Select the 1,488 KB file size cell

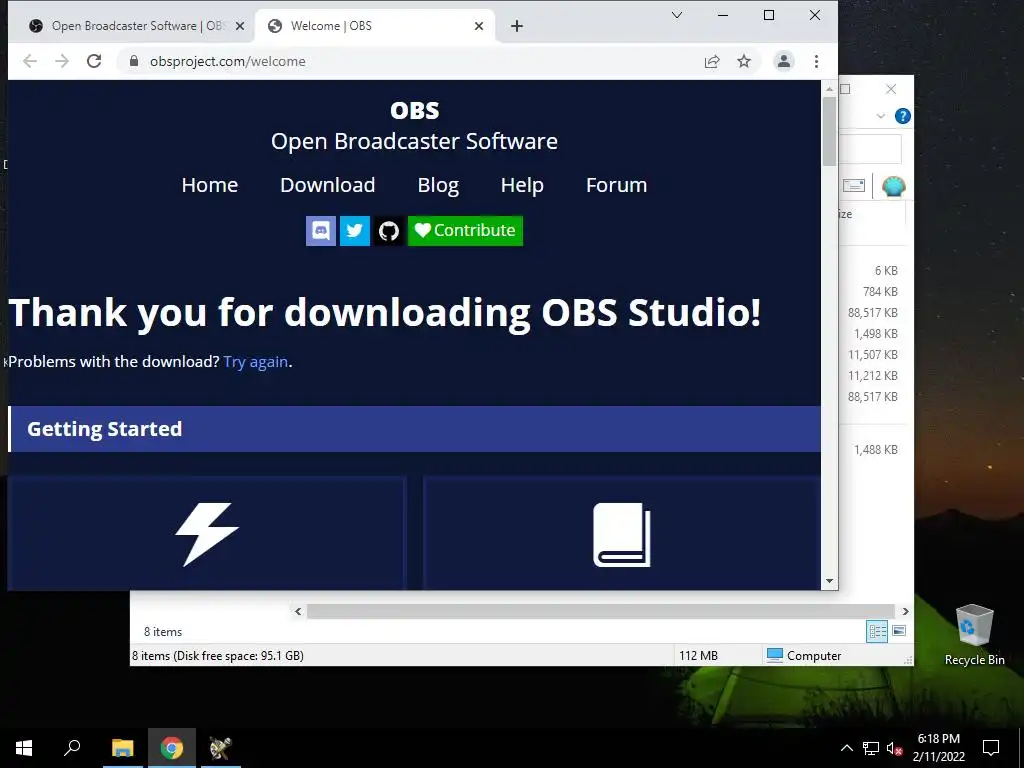(x=875, y=449)
